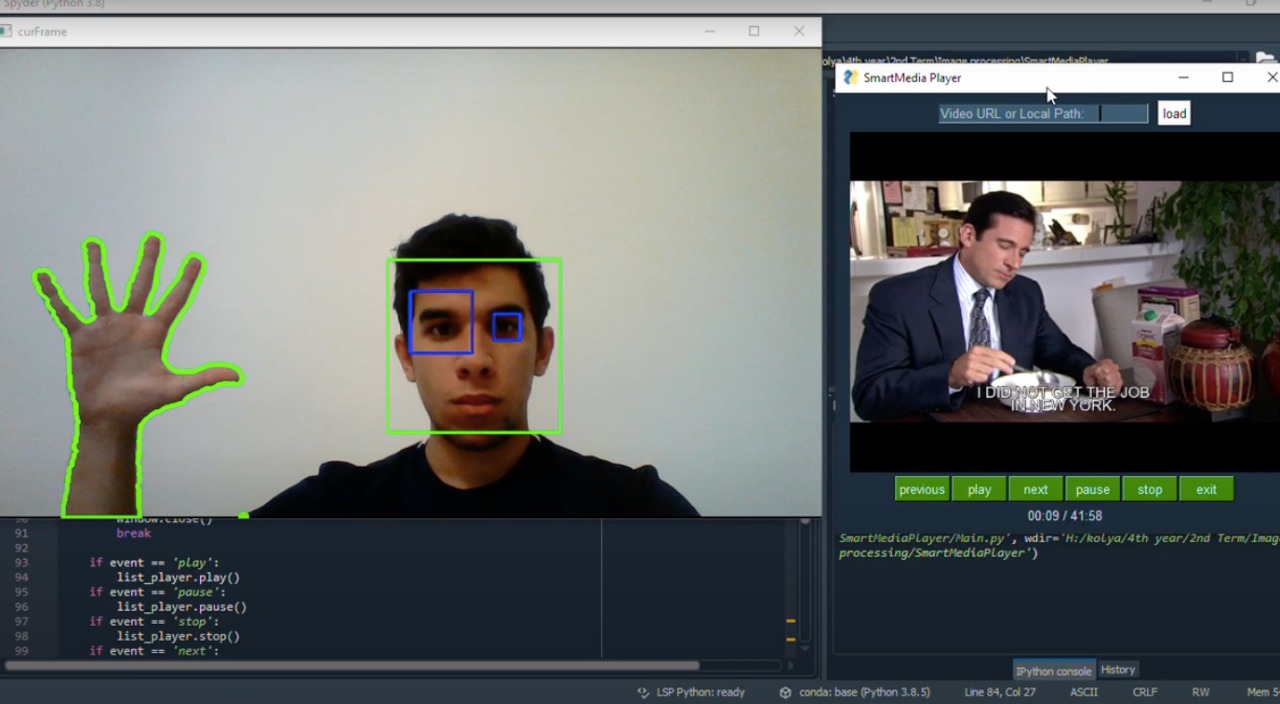This screenshot has width=1280, height=704.
Task: Click the load button
Action: (1173, 113)
